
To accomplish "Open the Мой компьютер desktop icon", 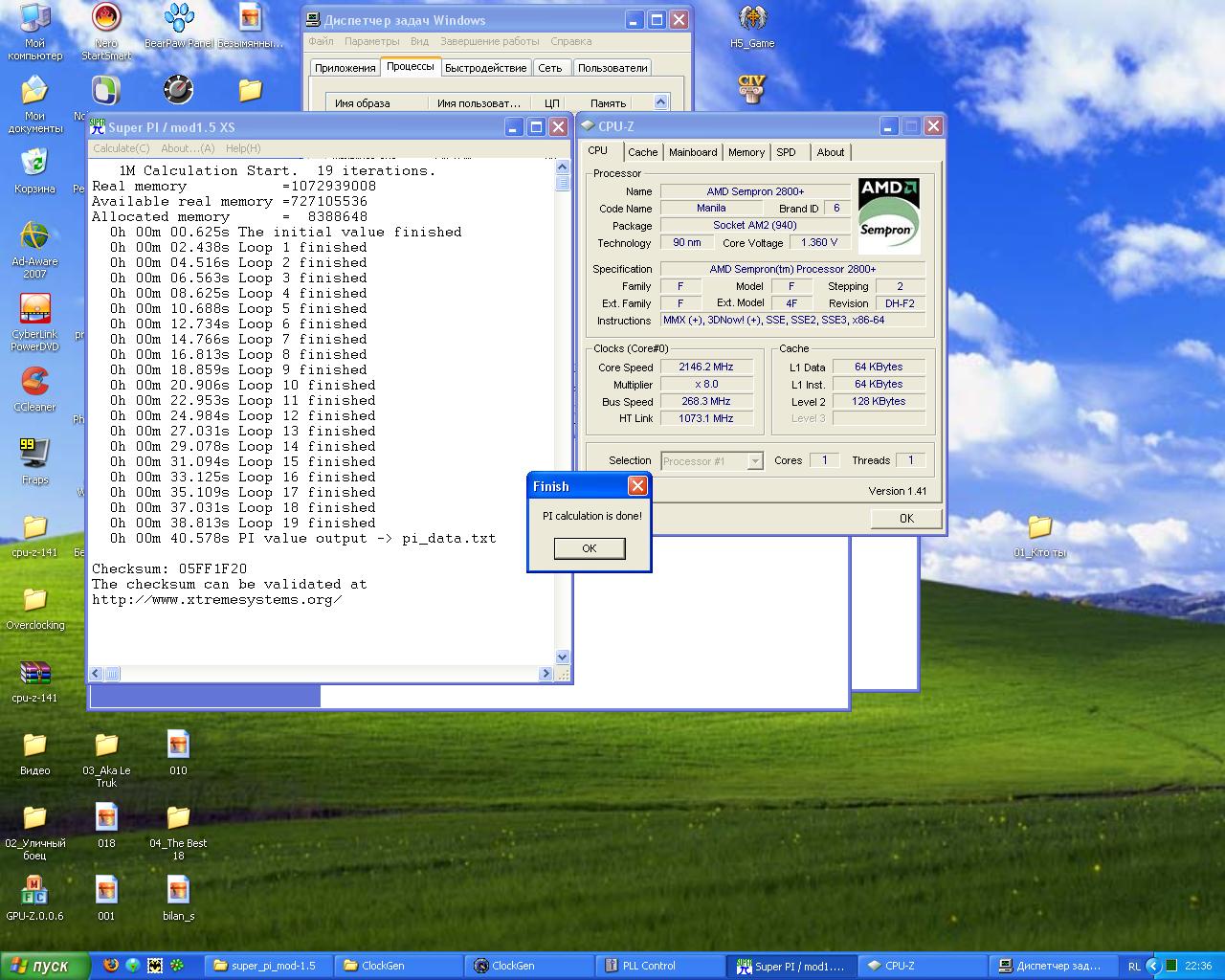I will 34,32.
